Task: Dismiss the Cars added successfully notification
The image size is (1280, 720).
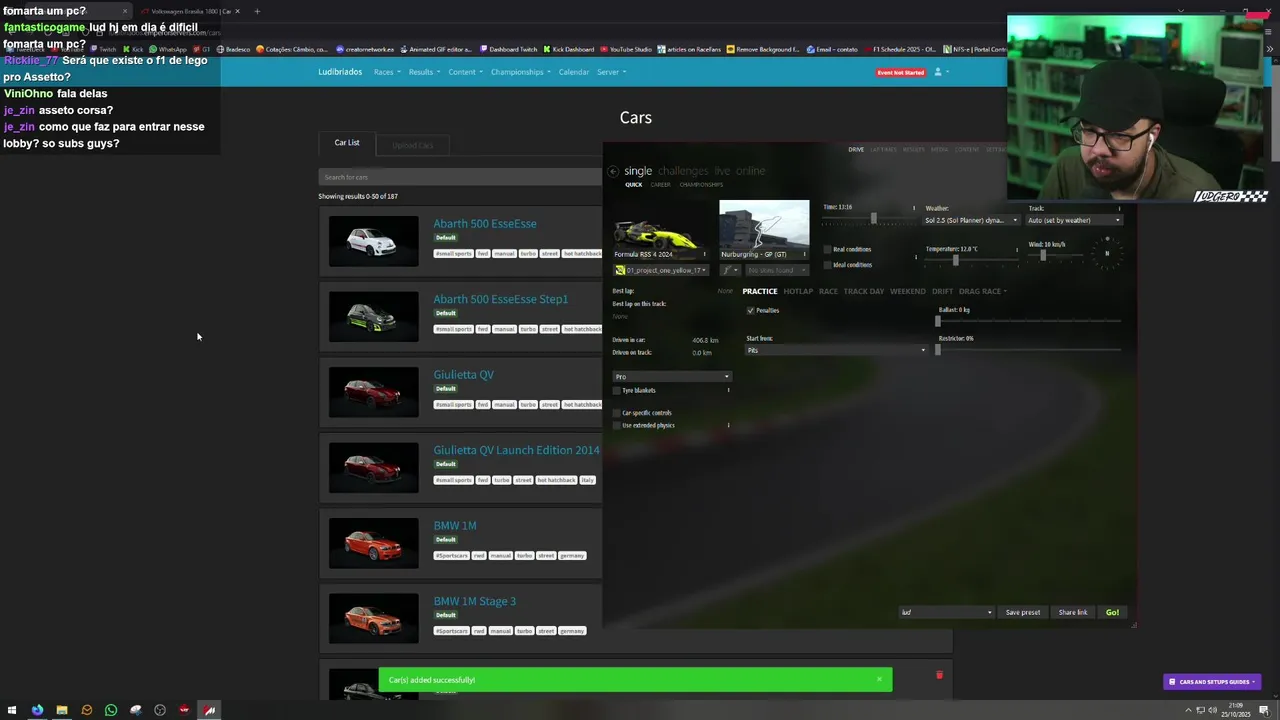Action: point(879,680)
